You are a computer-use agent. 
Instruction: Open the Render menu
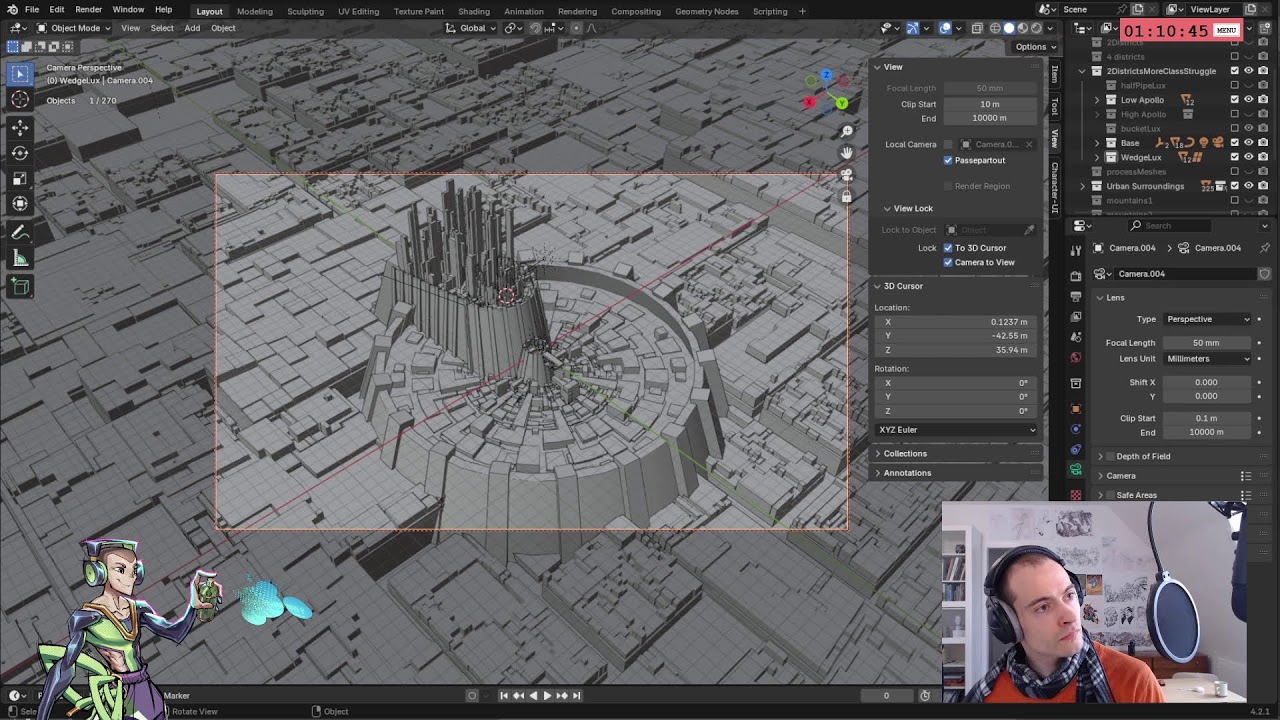pos(88,10)
